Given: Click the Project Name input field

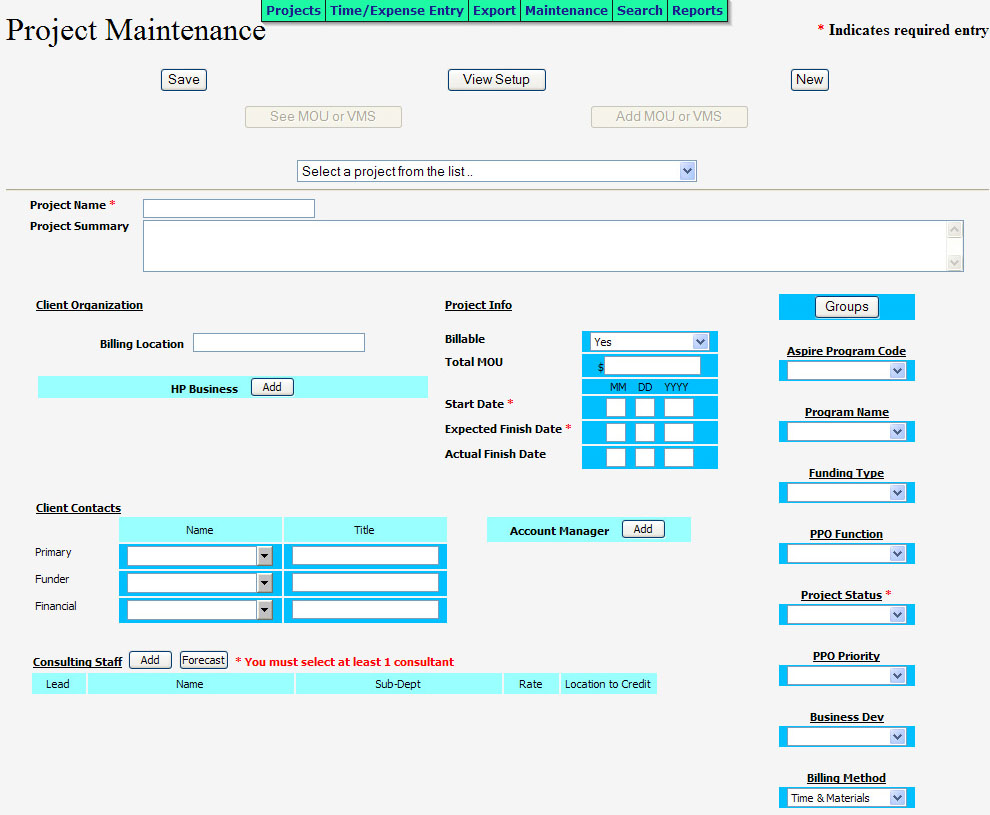Looking at the screenshot, I should [x=229, y=208].
